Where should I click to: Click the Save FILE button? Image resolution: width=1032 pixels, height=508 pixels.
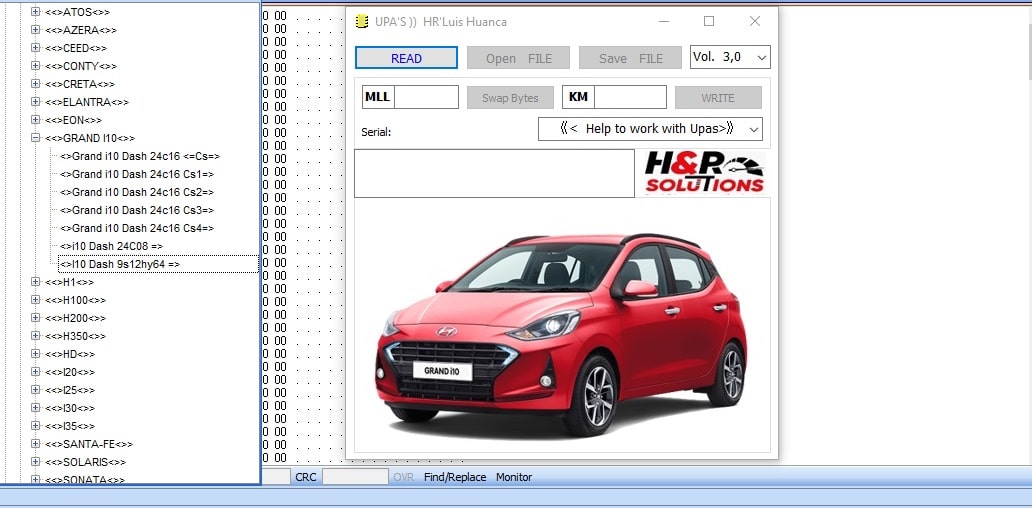coord(630,58)
